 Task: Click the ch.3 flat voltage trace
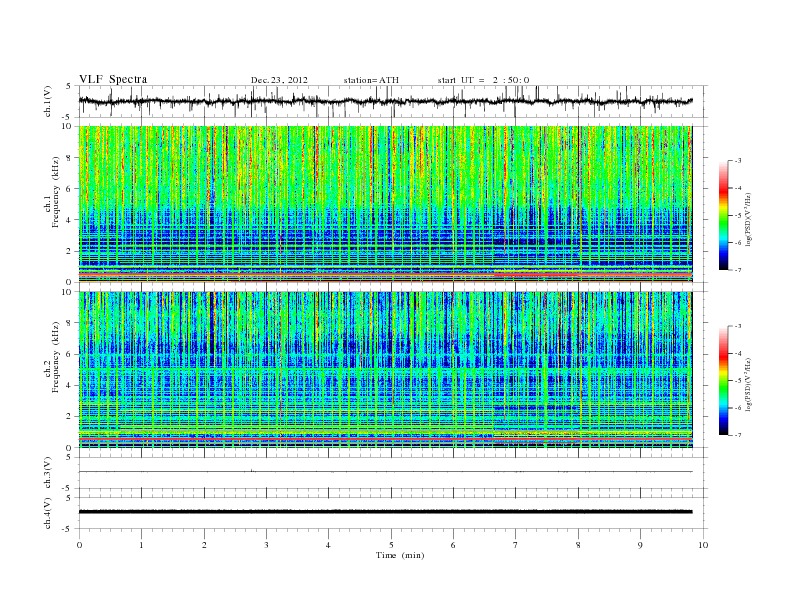385,472
